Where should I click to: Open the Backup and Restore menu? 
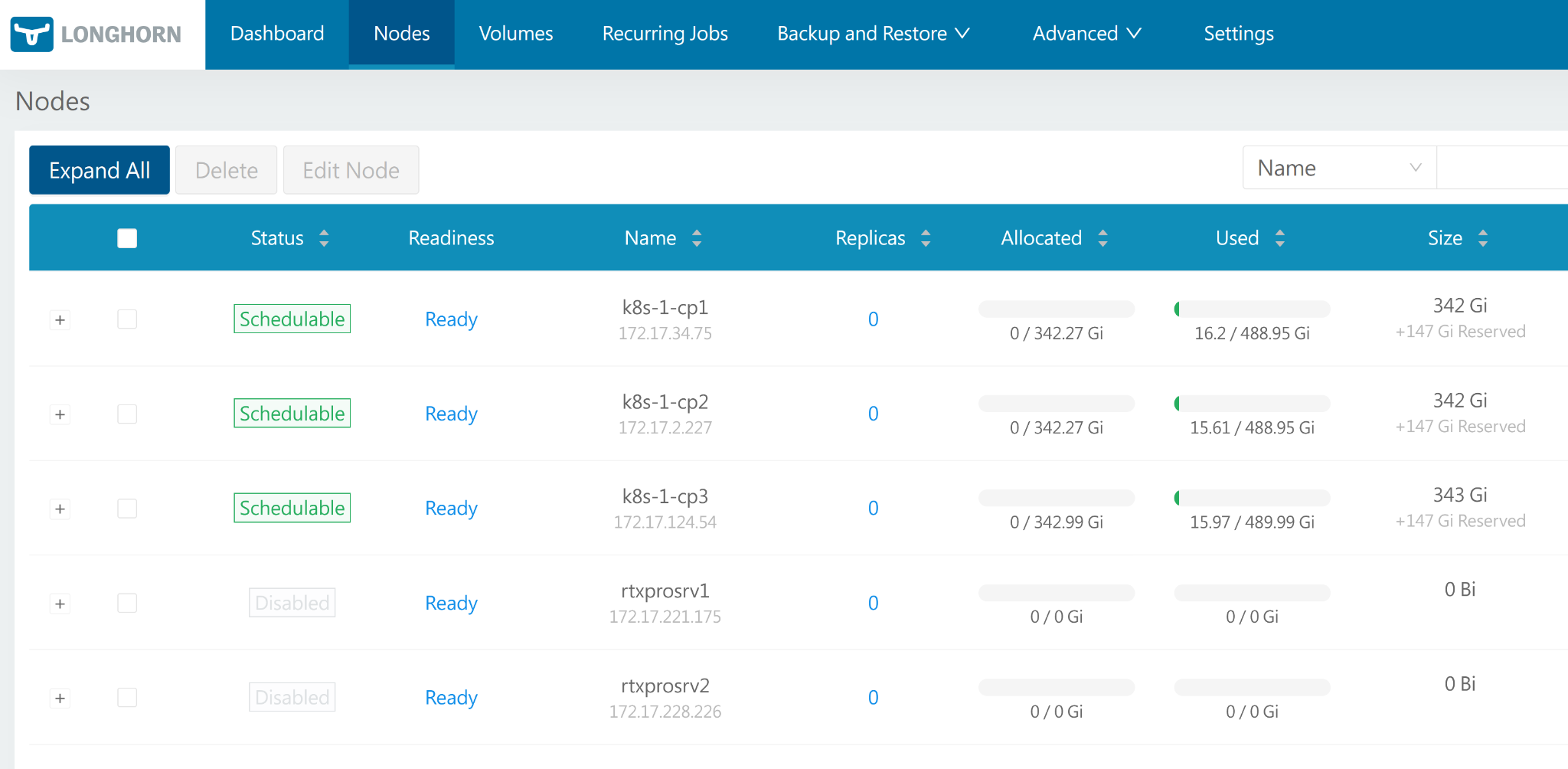pyautogui.click(x=874, y=34)
